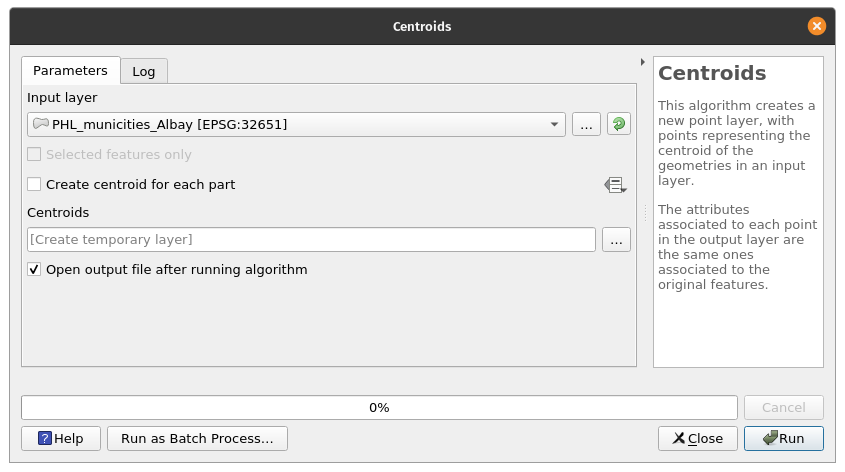Select the Parameters tab
The image size is (845, 472).
[70, 70]
